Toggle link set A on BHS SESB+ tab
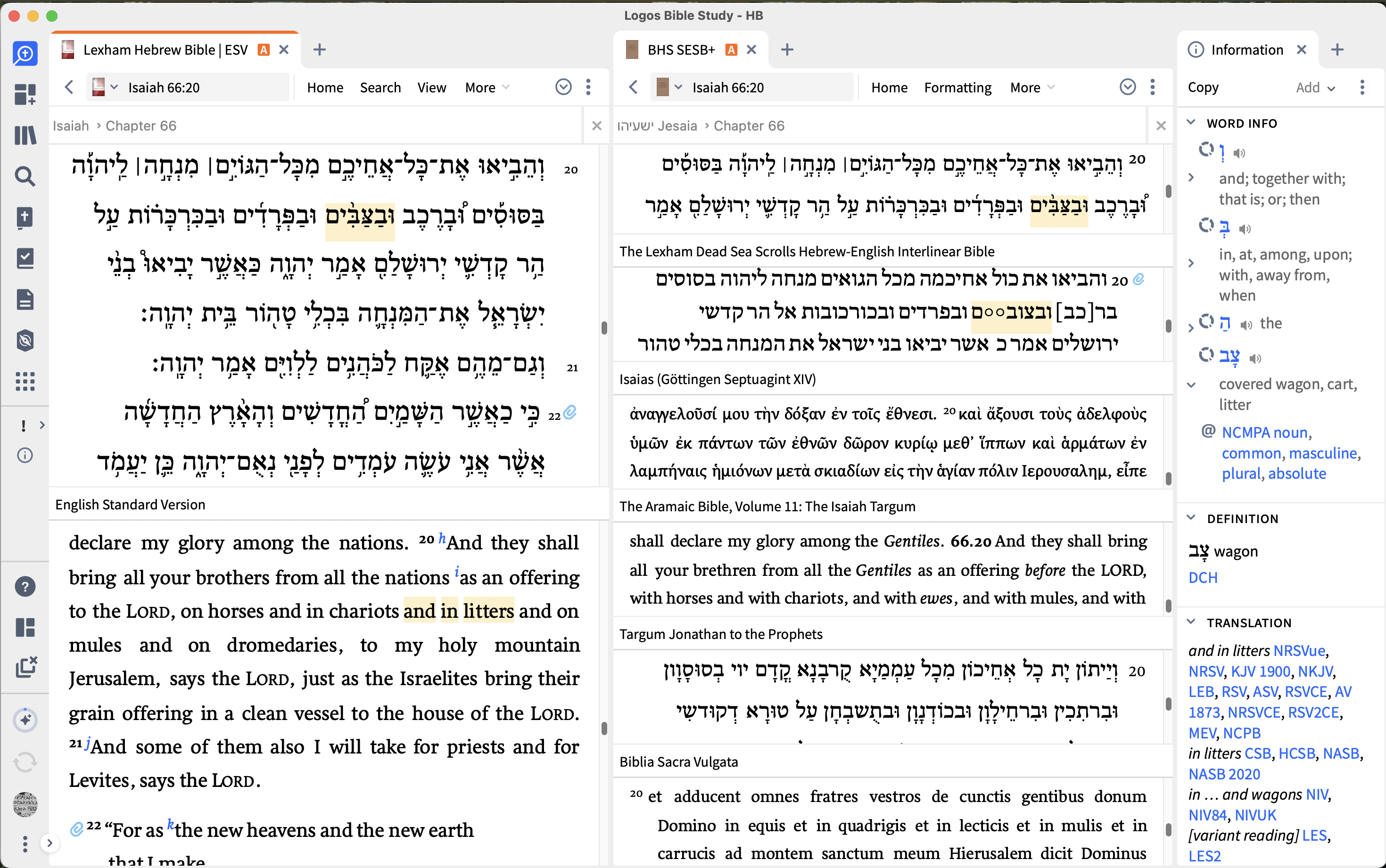Image resolution: width=1386 pixels, height=868 pixels. tap(731, 50)
